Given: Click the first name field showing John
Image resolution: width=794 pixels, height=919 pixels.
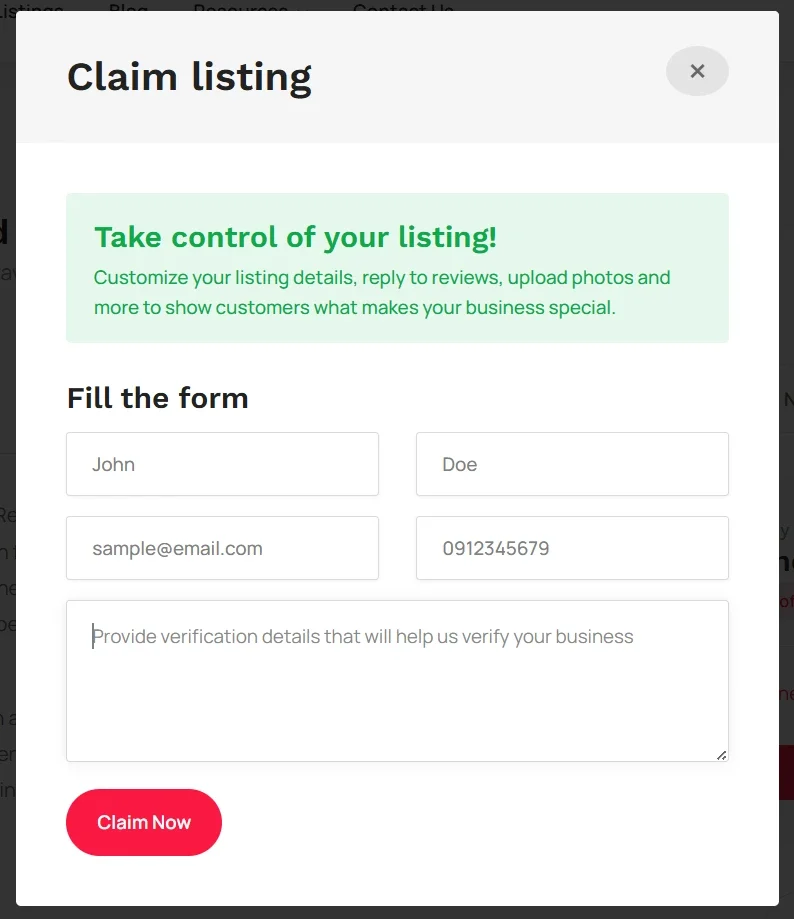Looking at the screenshot, I should pos(222,464).
